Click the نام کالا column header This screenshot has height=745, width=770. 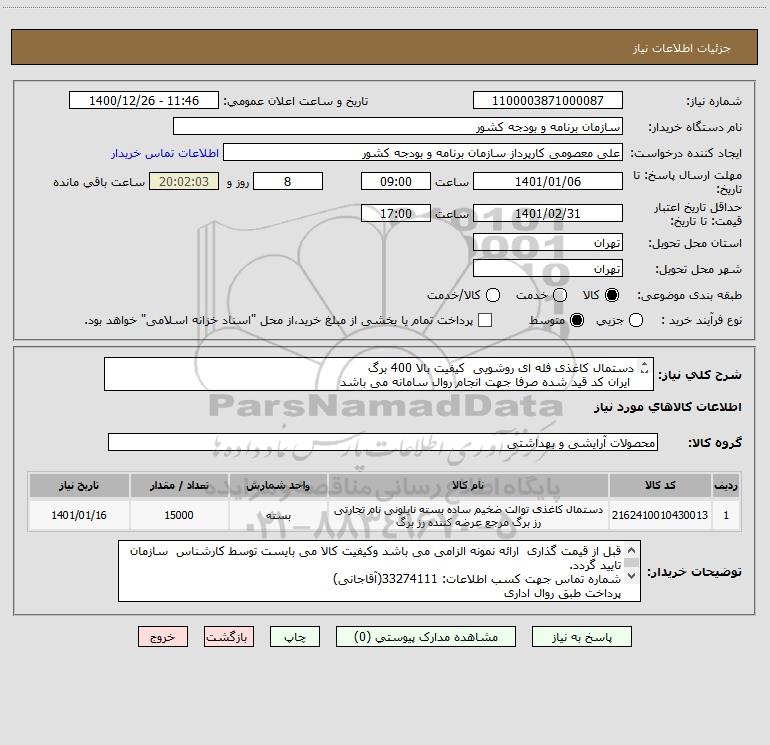(468, 485)
